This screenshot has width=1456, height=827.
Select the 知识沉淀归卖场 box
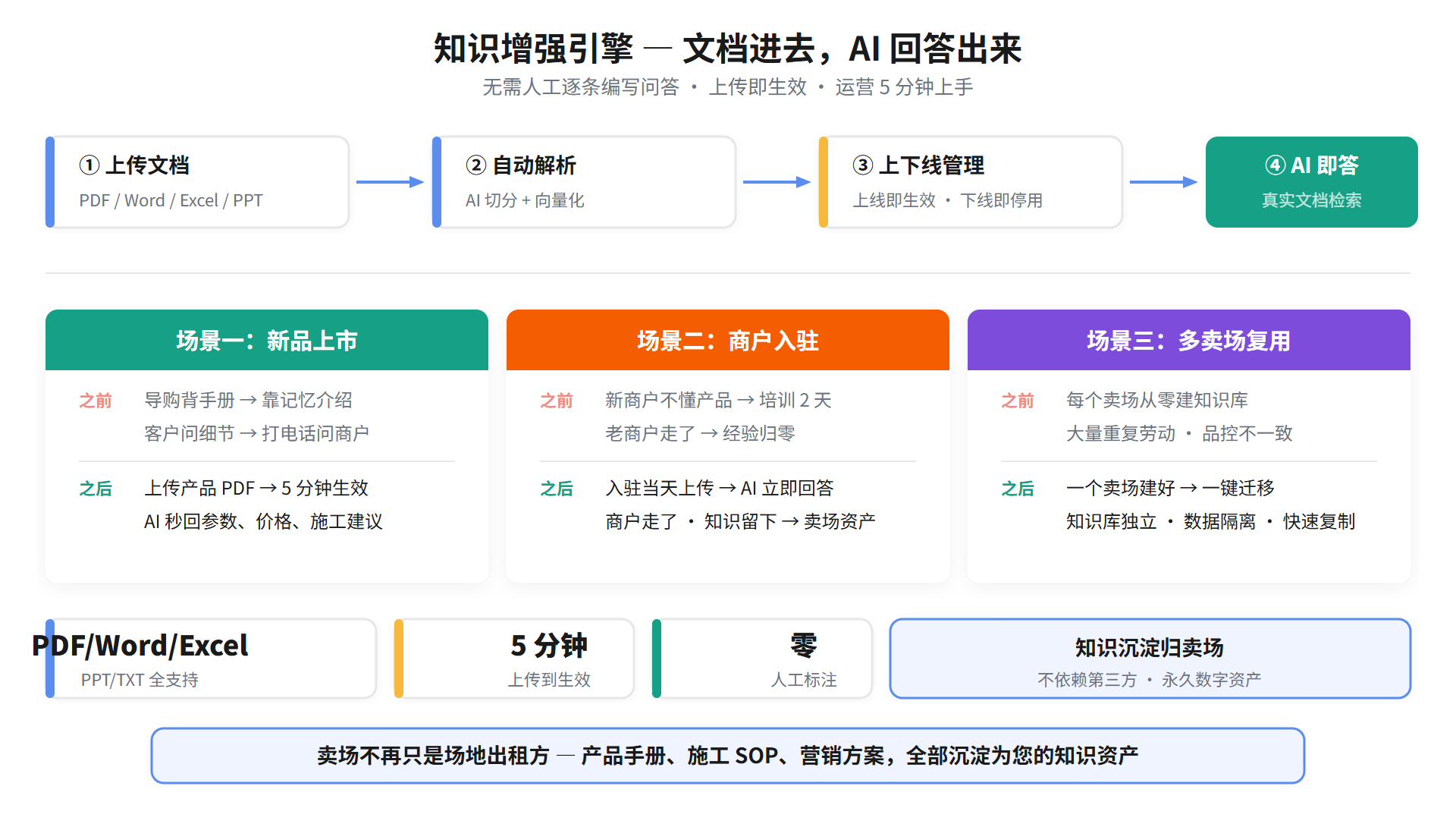pos(1150,659)
